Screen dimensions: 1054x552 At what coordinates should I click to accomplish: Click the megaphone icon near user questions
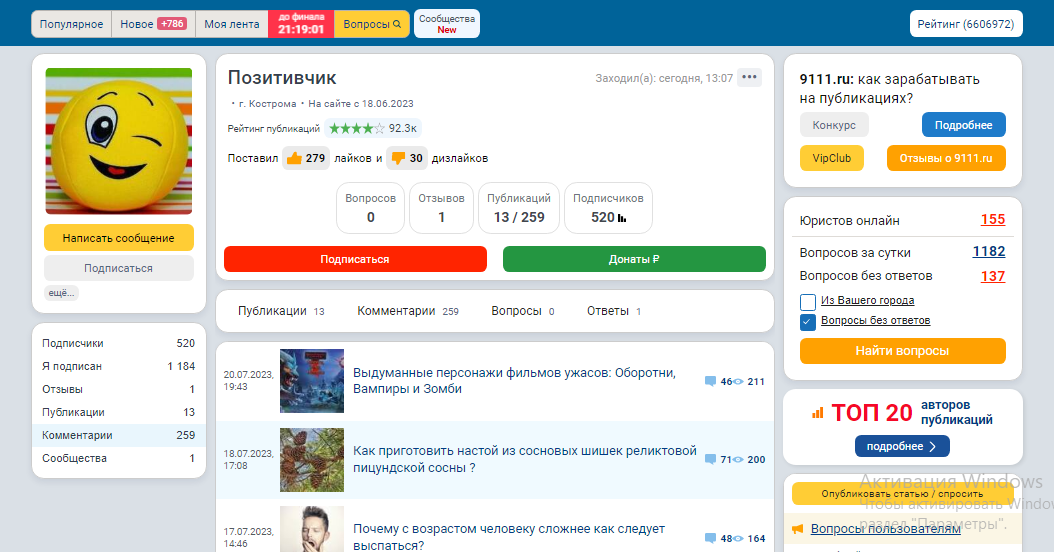798,528
